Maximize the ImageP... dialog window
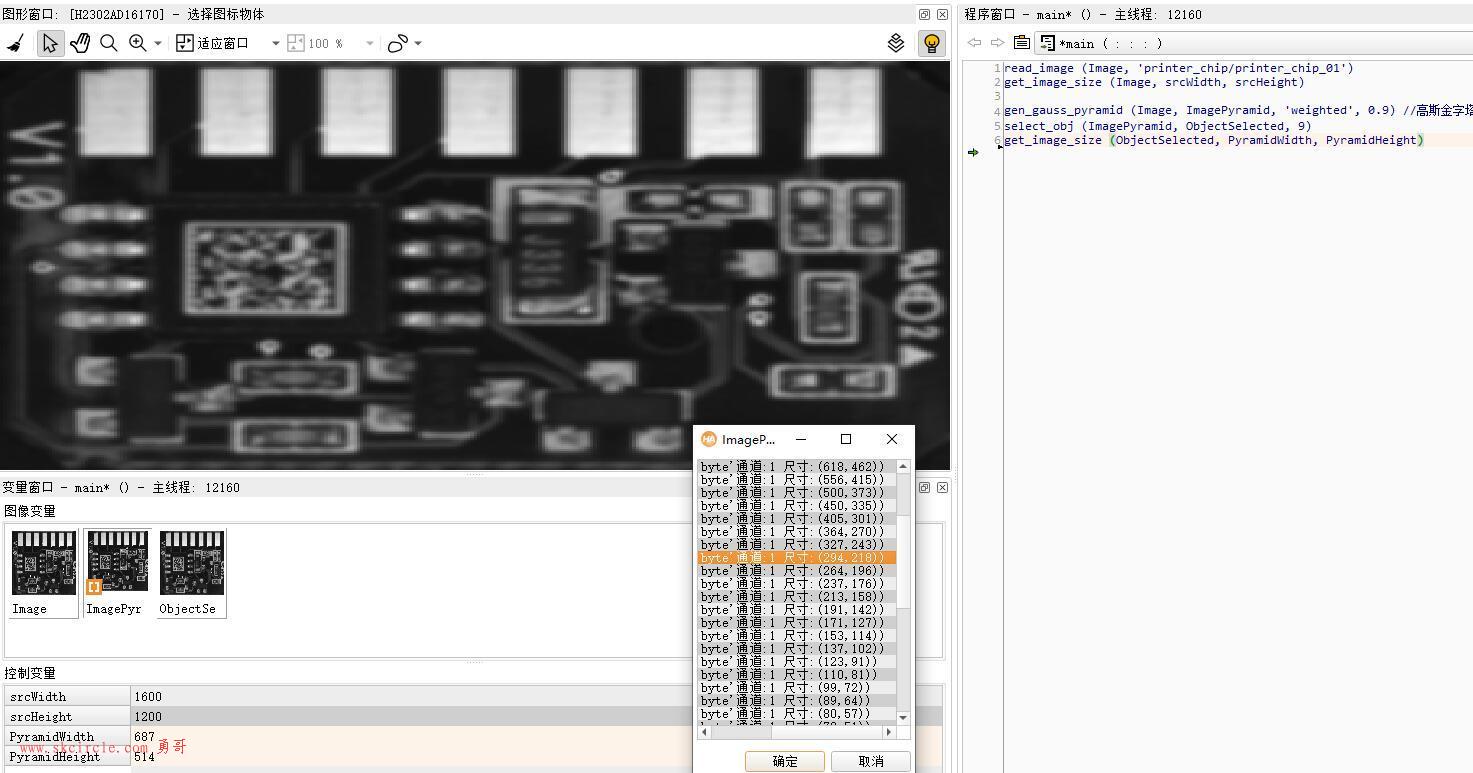Screen dimensions: 1473x773 pyautogui.click(x=846, y=439)
